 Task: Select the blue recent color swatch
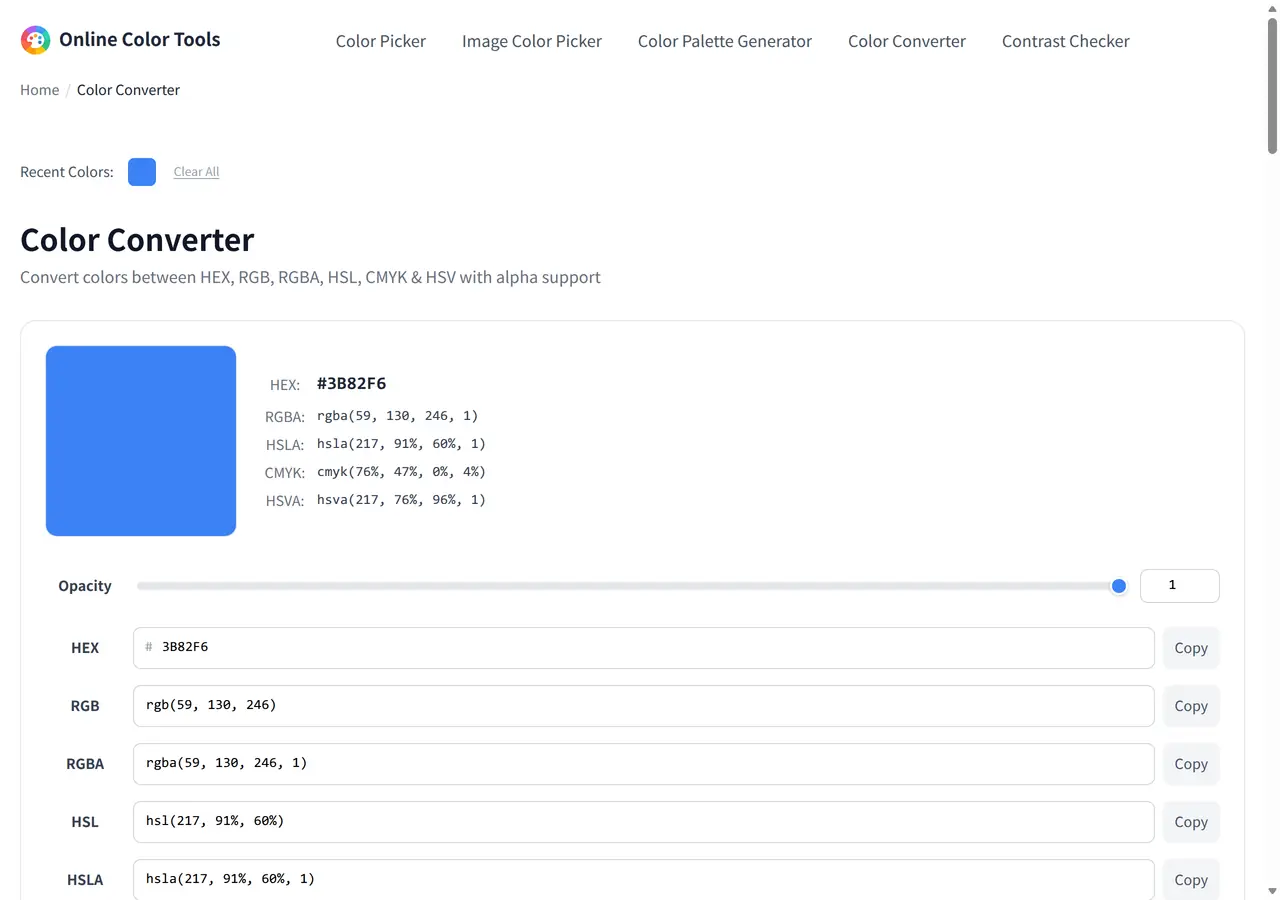(142, 172)
